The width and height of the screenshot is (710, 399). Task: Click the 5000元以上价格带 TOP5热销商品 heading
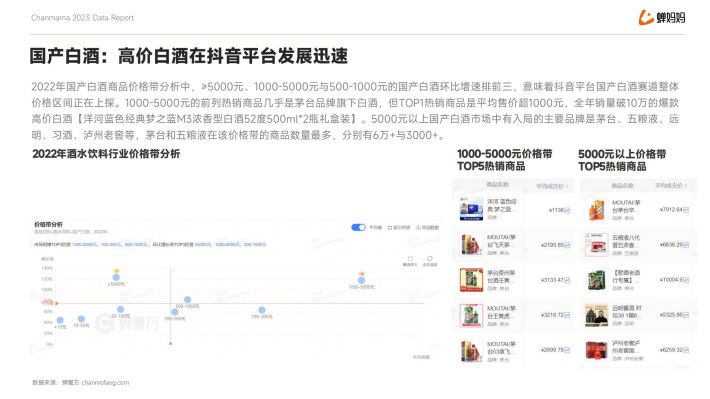click(x=622, y=160)
